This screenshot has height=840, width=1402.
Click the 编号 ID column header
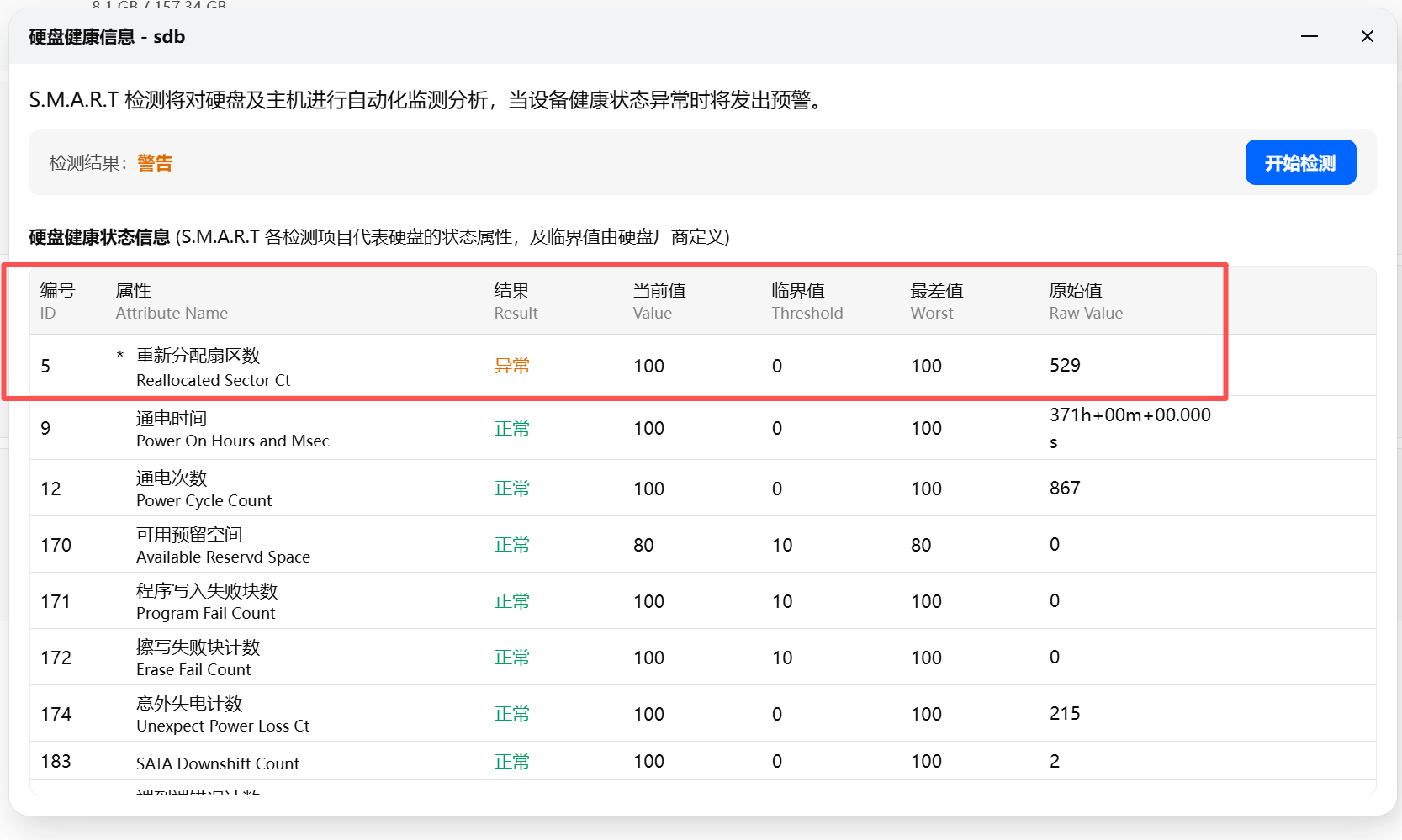[57, 301]
